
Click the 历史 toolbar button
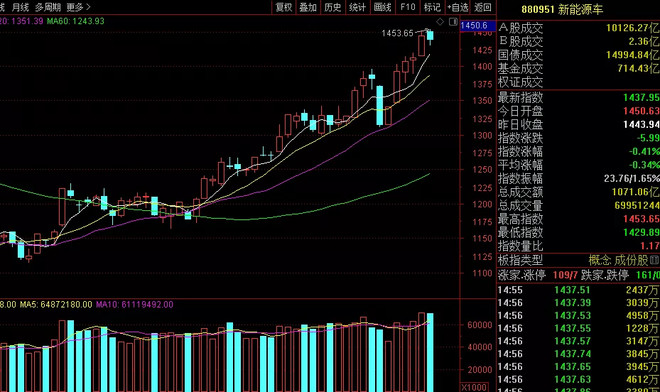pyautogui.click(x=333, y=7)
